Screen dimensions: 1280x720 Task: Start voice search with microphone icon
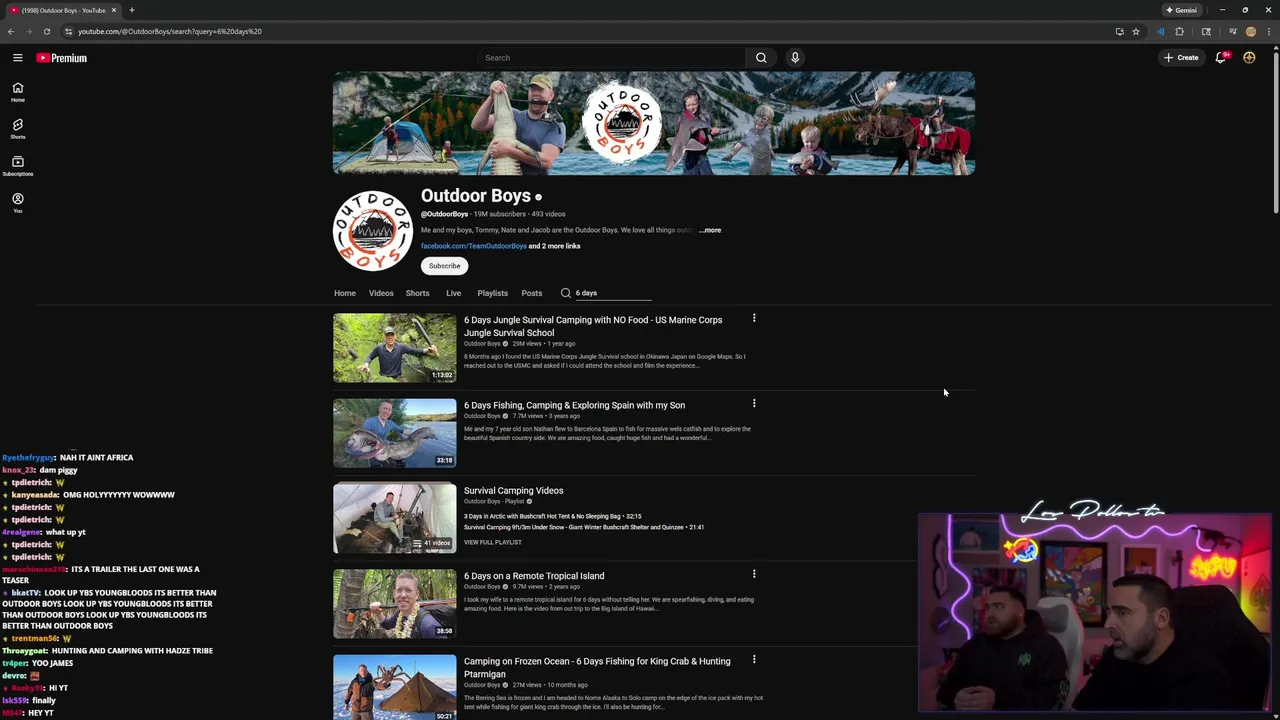[x=795, y=58]
